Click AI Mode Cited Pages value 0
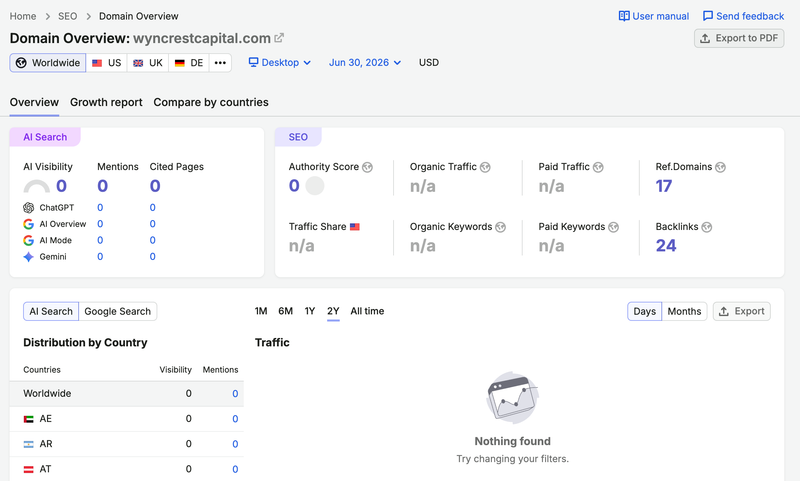This screenshot has height=481, width=800. (x=153, y=240)
